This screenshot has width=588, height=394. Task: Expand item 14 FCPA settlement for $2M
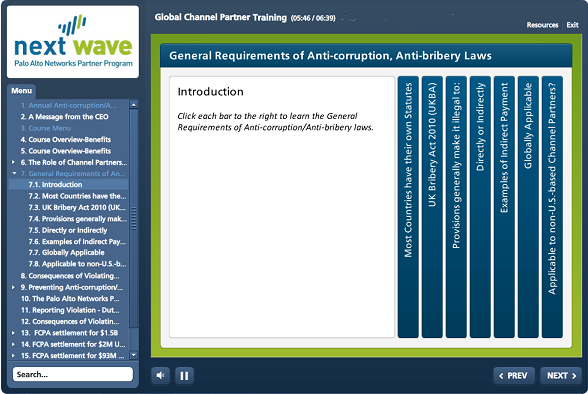[14, 344]
